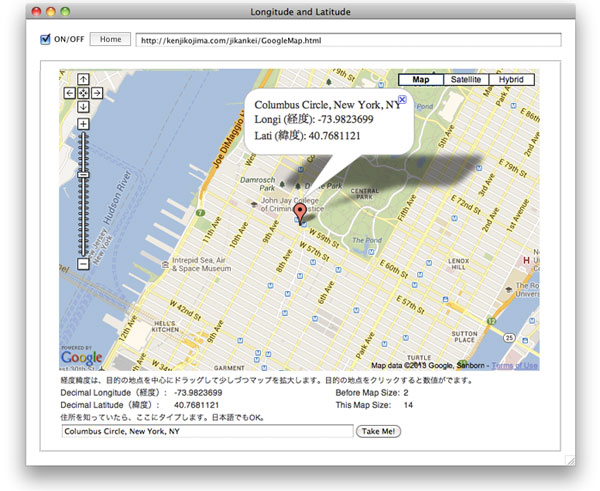
Task: Click the Lati value in info bubble
Action: pyautogui.click(x=334, y=136)
